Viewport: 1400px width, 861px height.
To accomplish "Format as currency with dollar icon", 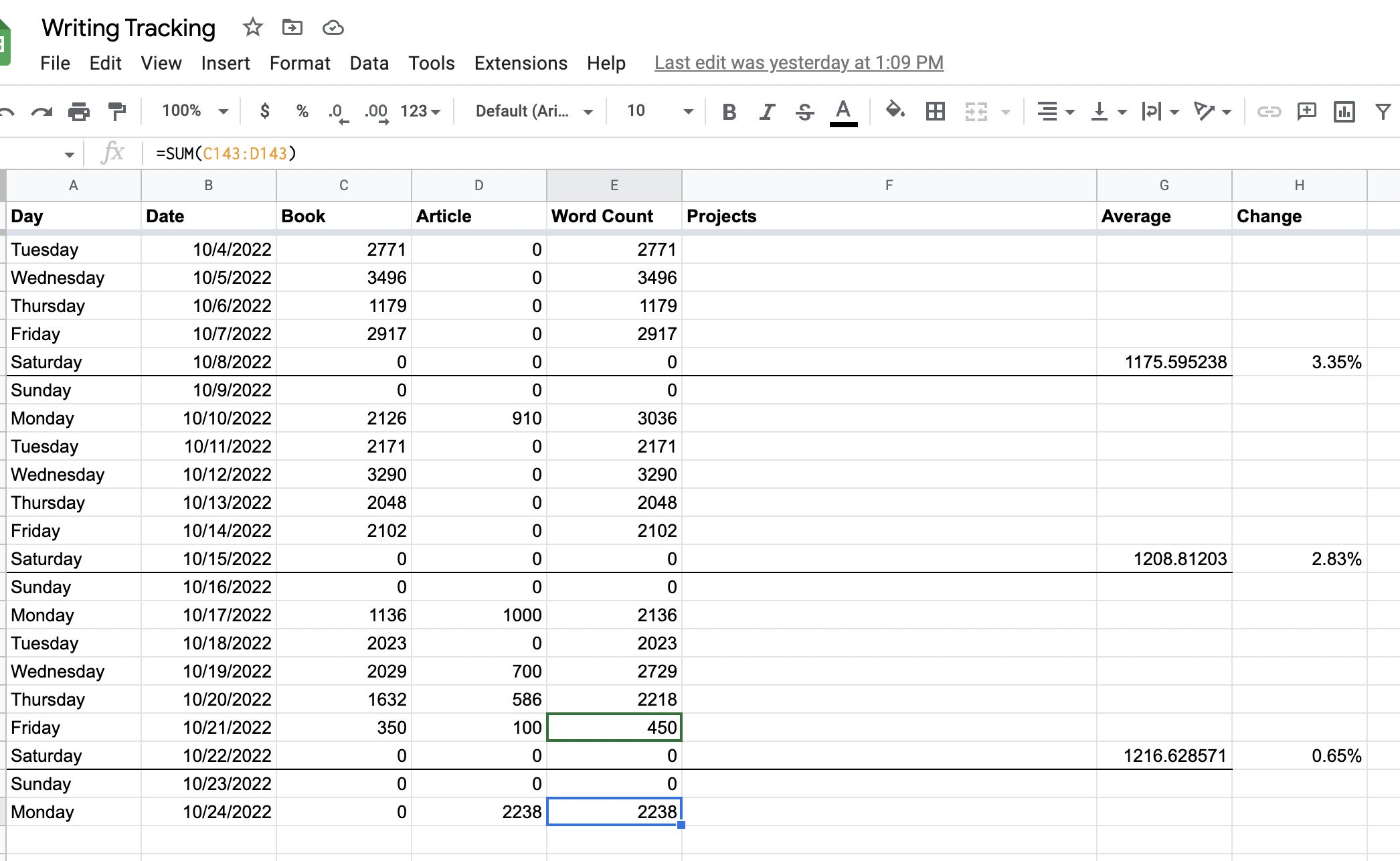I will coord(265,111).
